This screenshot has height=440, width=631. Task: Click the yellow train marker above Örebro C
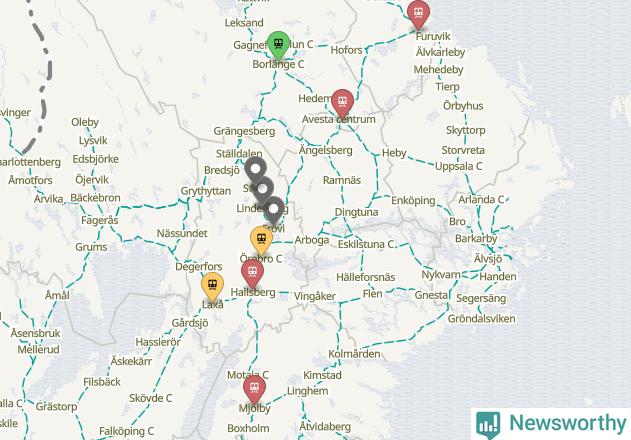tap(261, 240)
